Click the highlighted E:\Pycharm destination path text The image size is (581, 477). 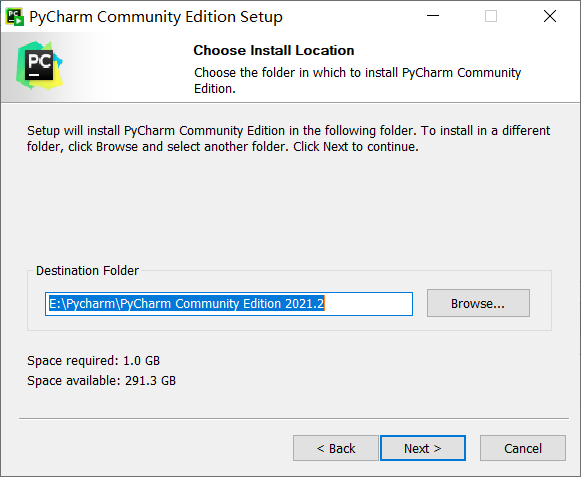[187, 304]
